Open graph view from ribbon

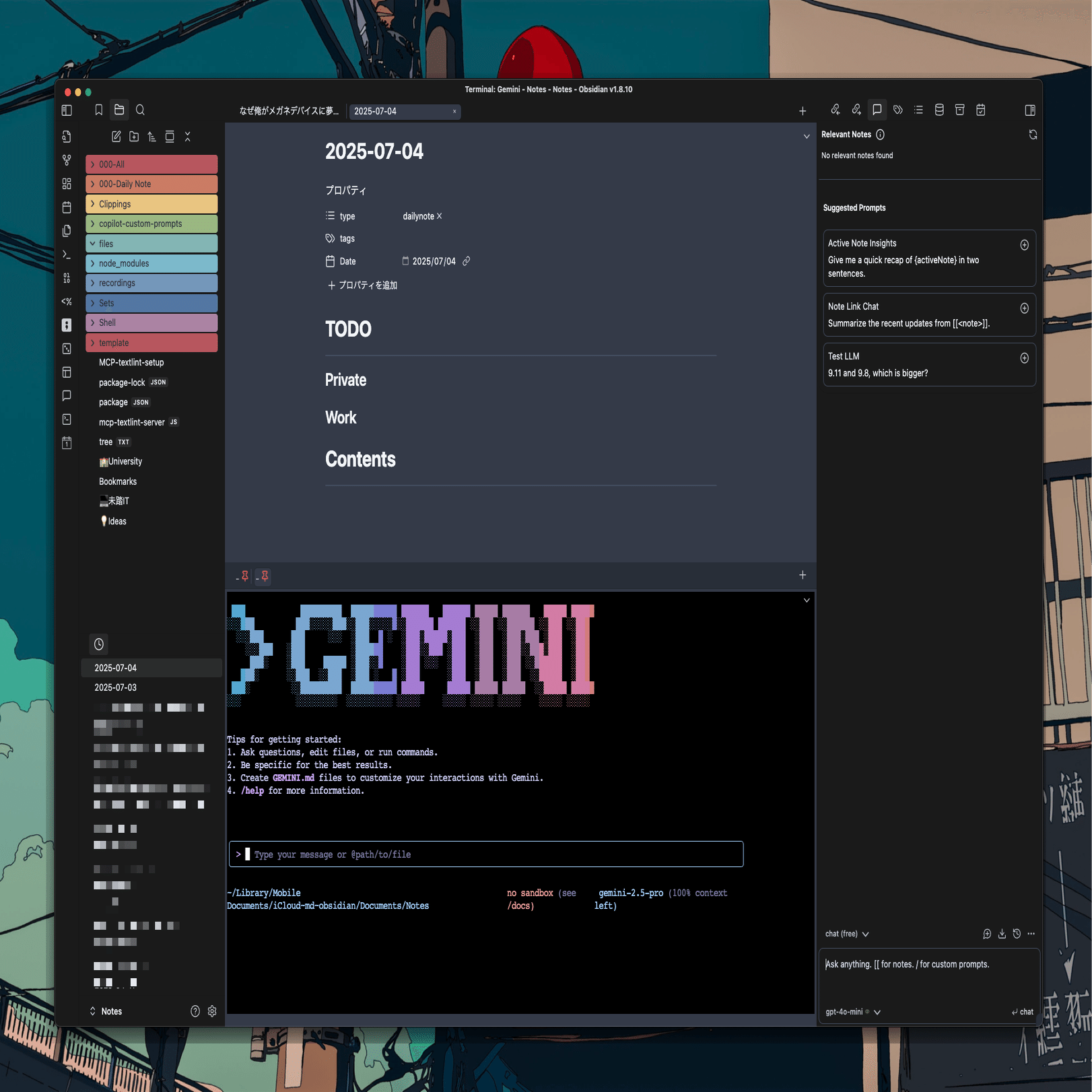coord(67,160)
